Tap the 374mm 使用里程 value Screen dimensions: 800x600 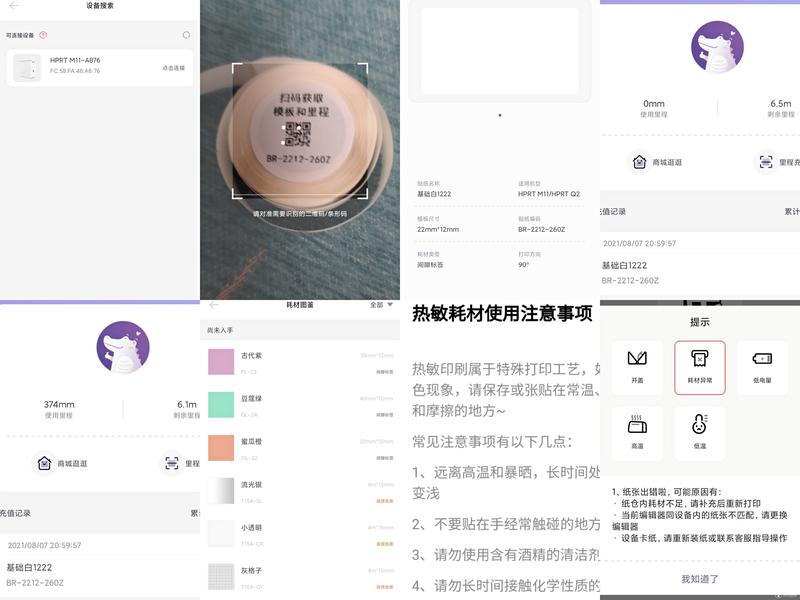(59, 404)
